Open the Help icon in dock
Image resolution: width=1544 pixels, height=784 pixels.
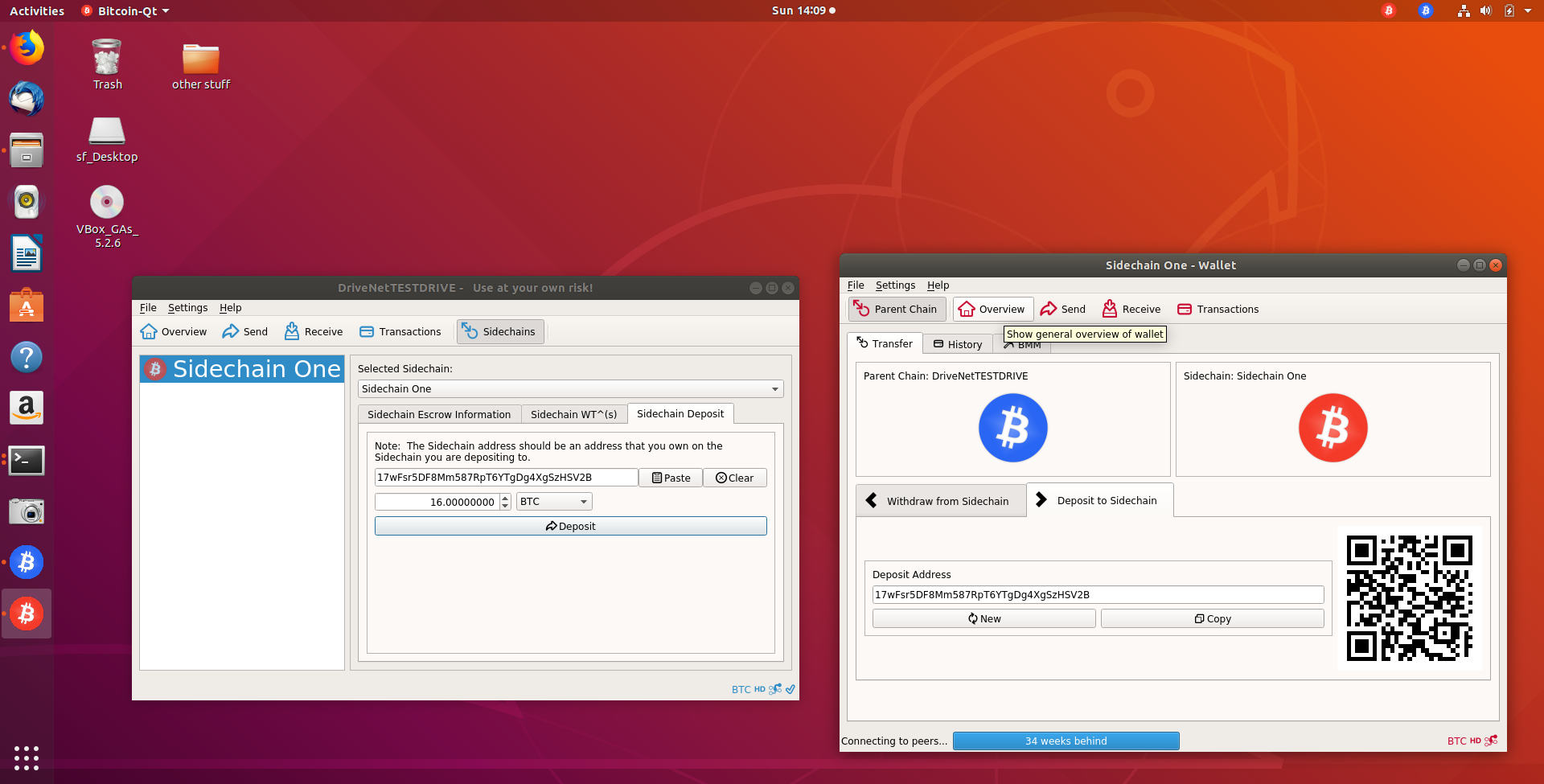click(27, 357)
